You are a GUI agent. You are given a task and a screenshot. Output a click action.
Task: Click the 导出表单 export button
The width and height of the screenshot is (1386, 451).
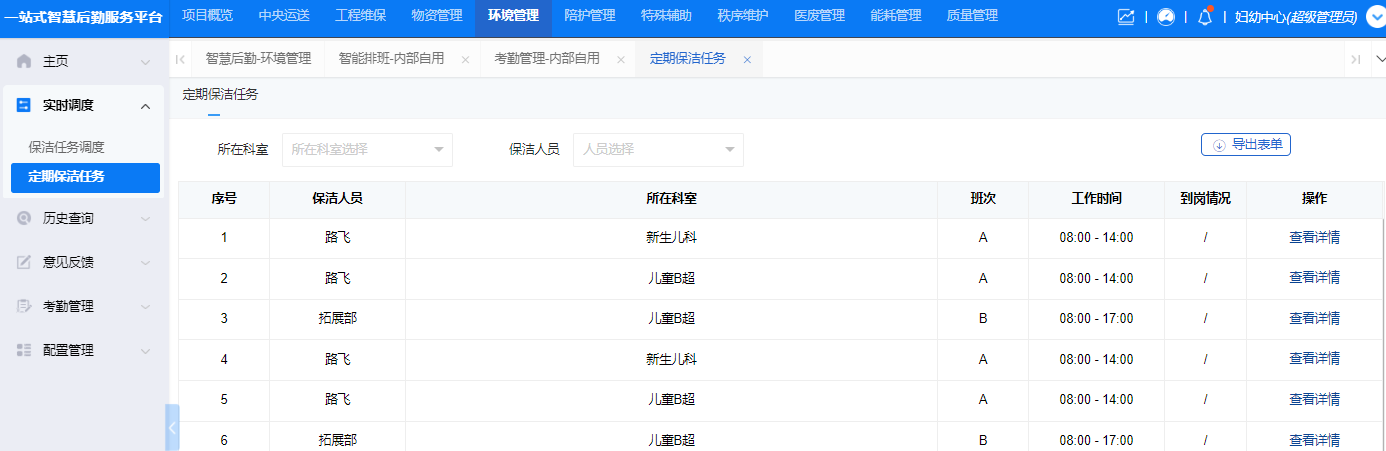[x=1246, y=144]
